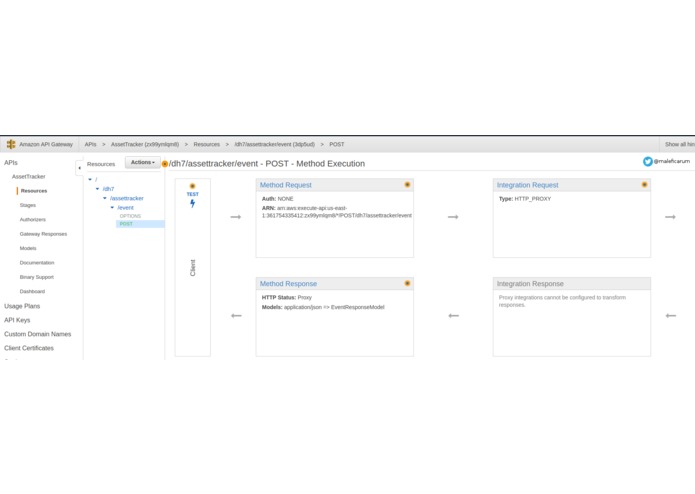695x494 pixels.
Task: Click the Client label
Action: click(192, 268)
